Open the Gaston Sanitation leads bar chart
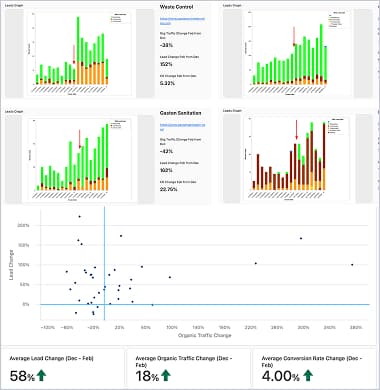 (80, 159)
